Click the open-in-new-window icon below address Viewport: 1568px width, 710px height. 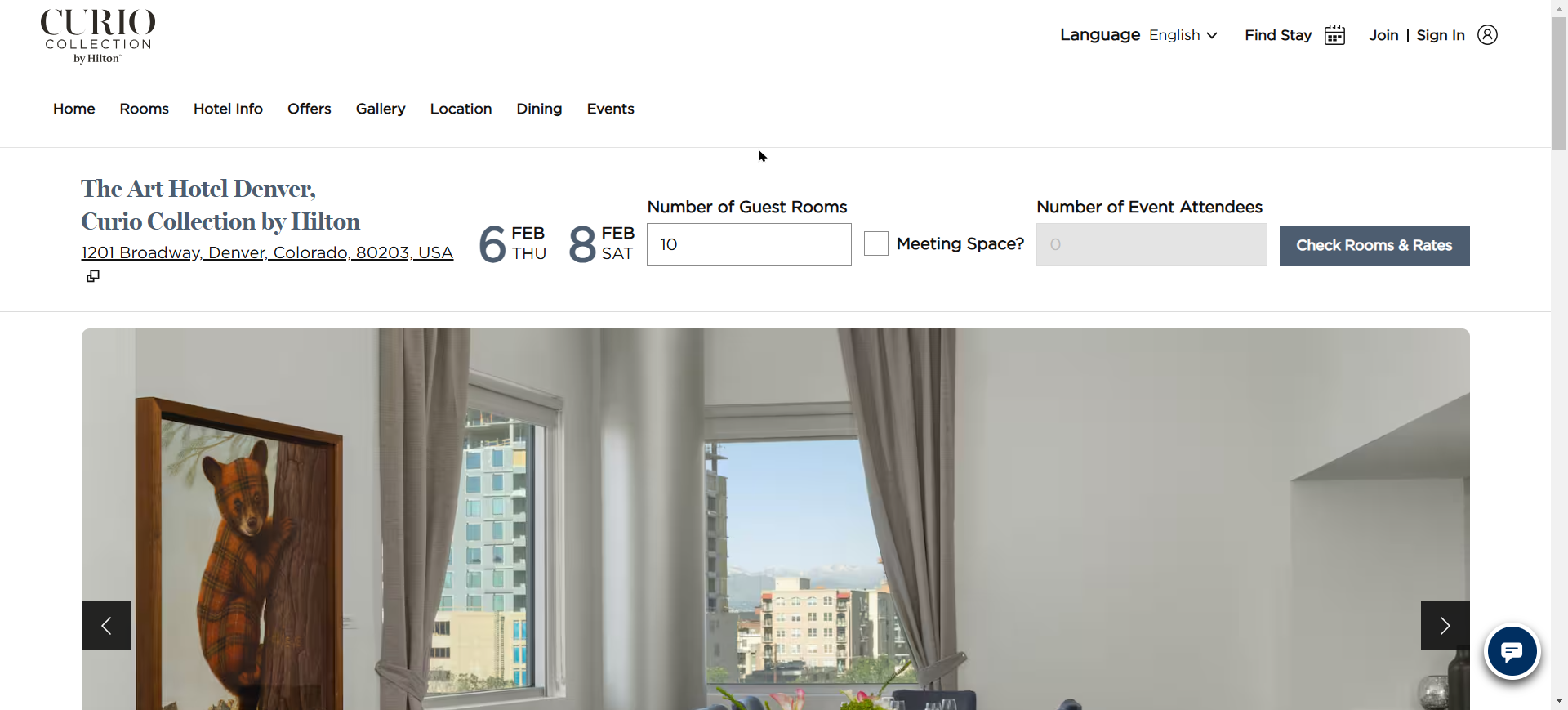[93, 276]
